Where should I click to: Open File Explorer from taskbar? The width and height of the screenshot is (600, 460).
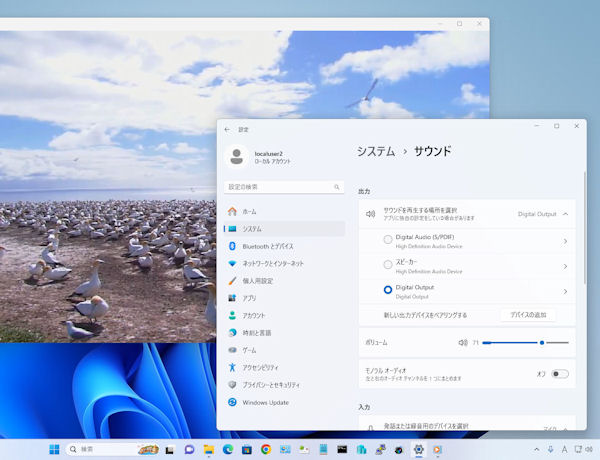click(209, 449)
